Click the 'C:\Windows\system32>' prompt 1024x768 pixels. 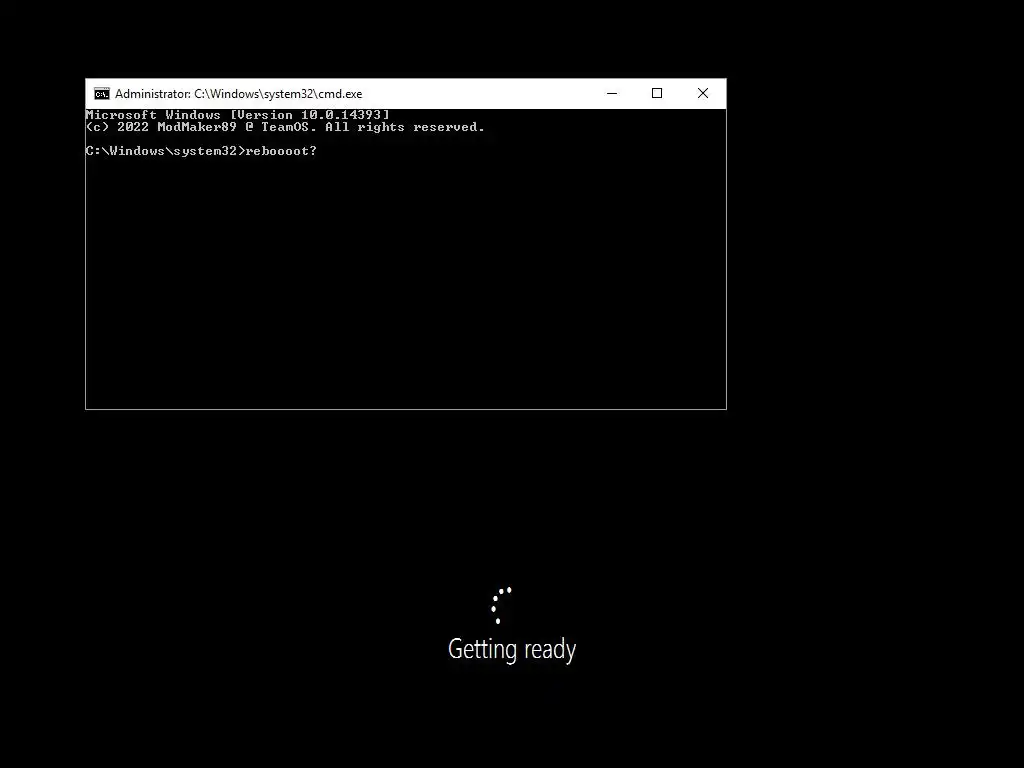(166, 151)
